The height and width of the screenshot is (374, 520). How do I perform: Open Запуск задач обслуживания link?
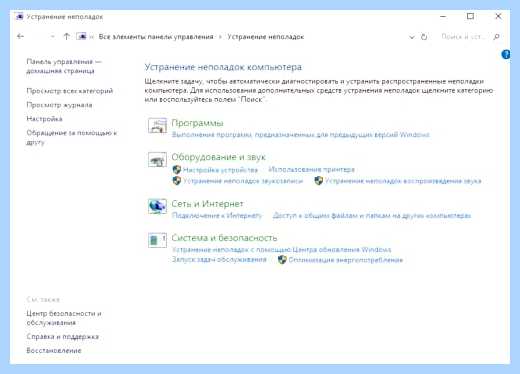tap(219, 259)
